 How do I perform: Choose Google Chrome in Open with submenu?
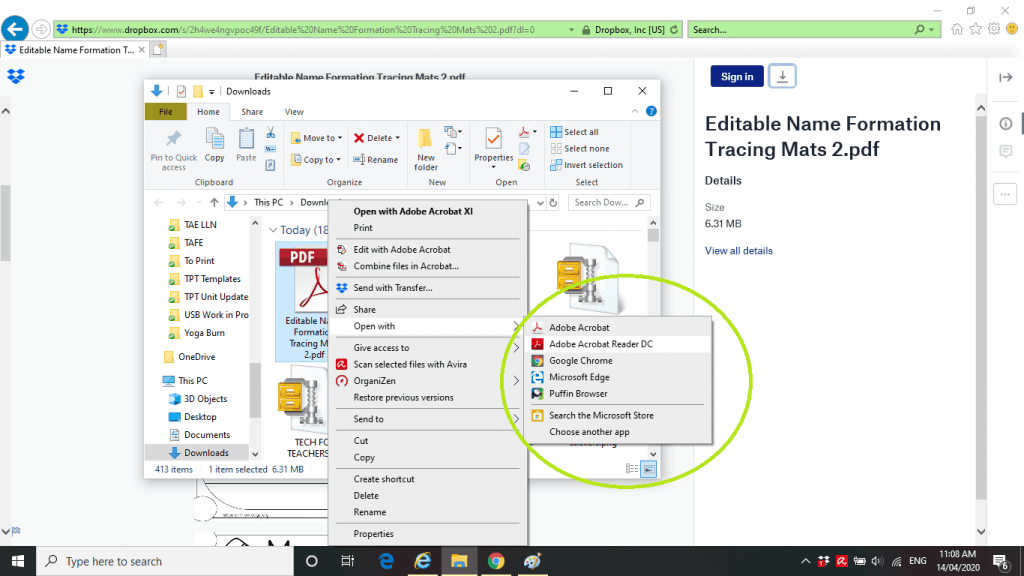coord(618,360)
